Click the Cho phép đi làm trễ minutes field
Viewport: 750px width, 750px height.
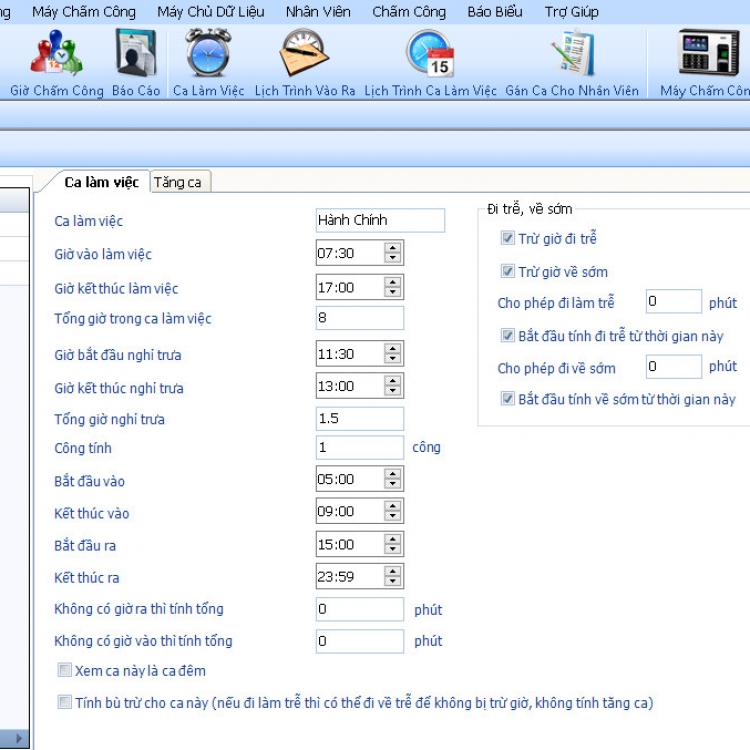(x=672, y=302)
